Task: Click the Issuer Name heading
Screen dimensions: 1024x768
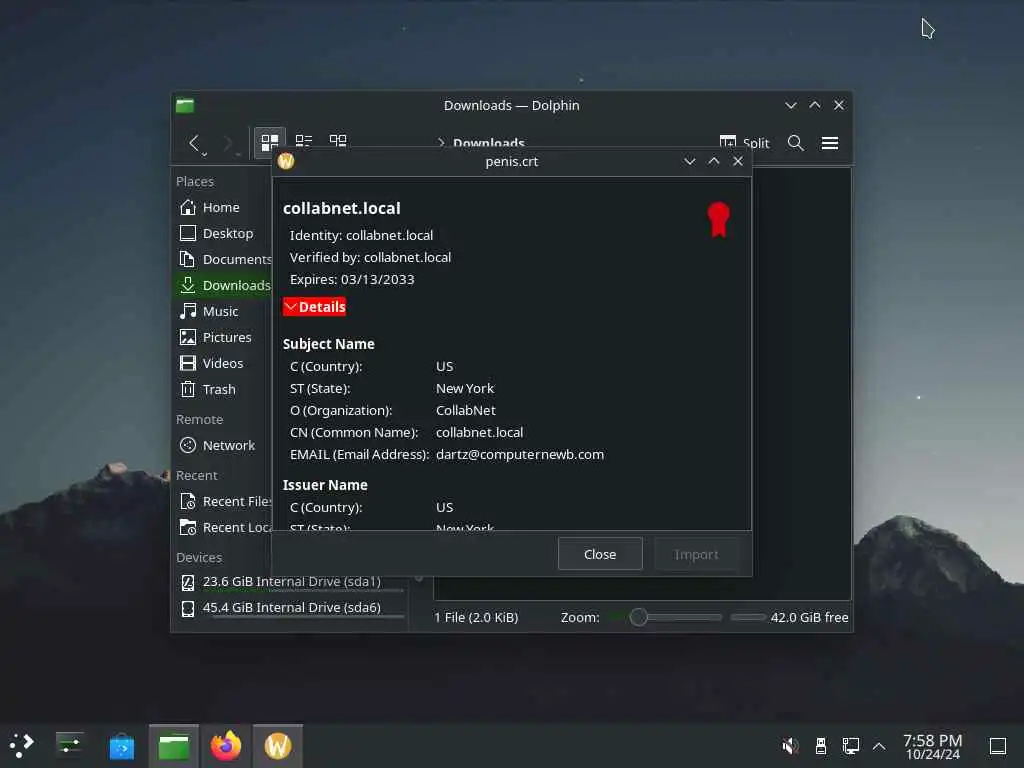Action: [x=325, y=485]
